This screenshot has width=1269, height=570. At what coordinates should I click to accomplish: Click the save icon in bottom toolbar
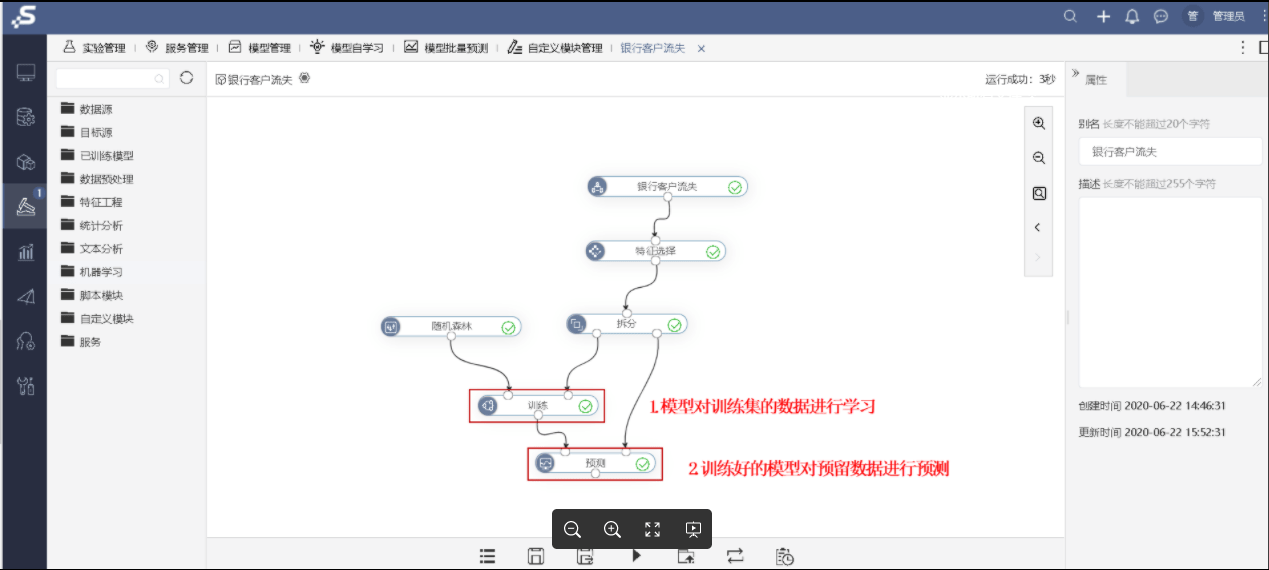(x=536, y=557)
